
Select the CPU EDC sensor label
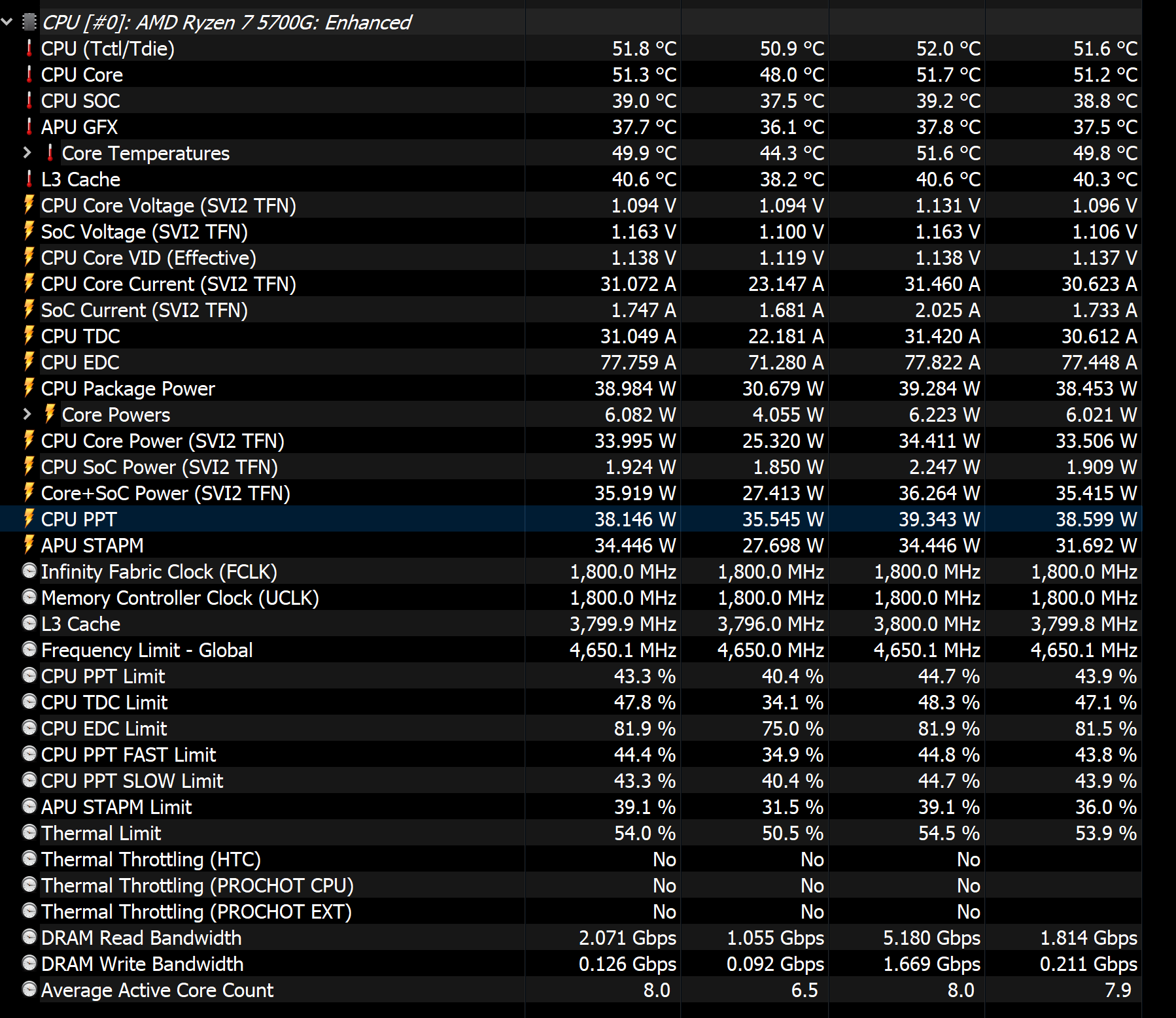coord(80,363)
